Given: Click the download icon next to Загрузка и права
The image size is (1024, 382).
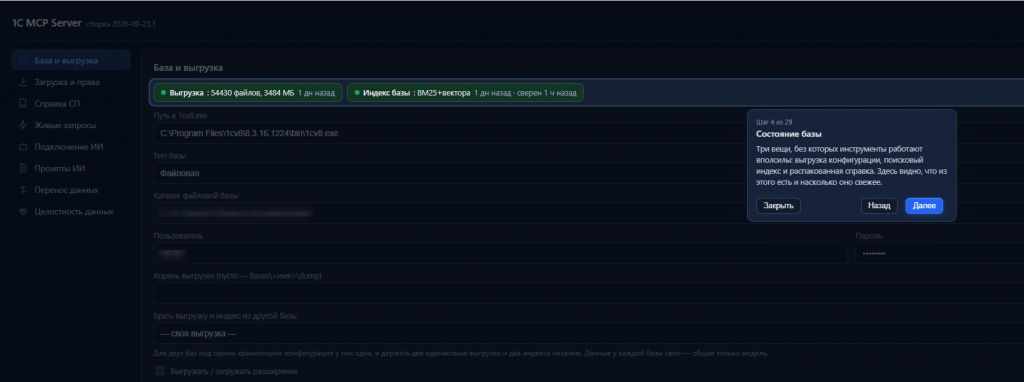Looking at the screenshot, I should [x=23, y=82].
